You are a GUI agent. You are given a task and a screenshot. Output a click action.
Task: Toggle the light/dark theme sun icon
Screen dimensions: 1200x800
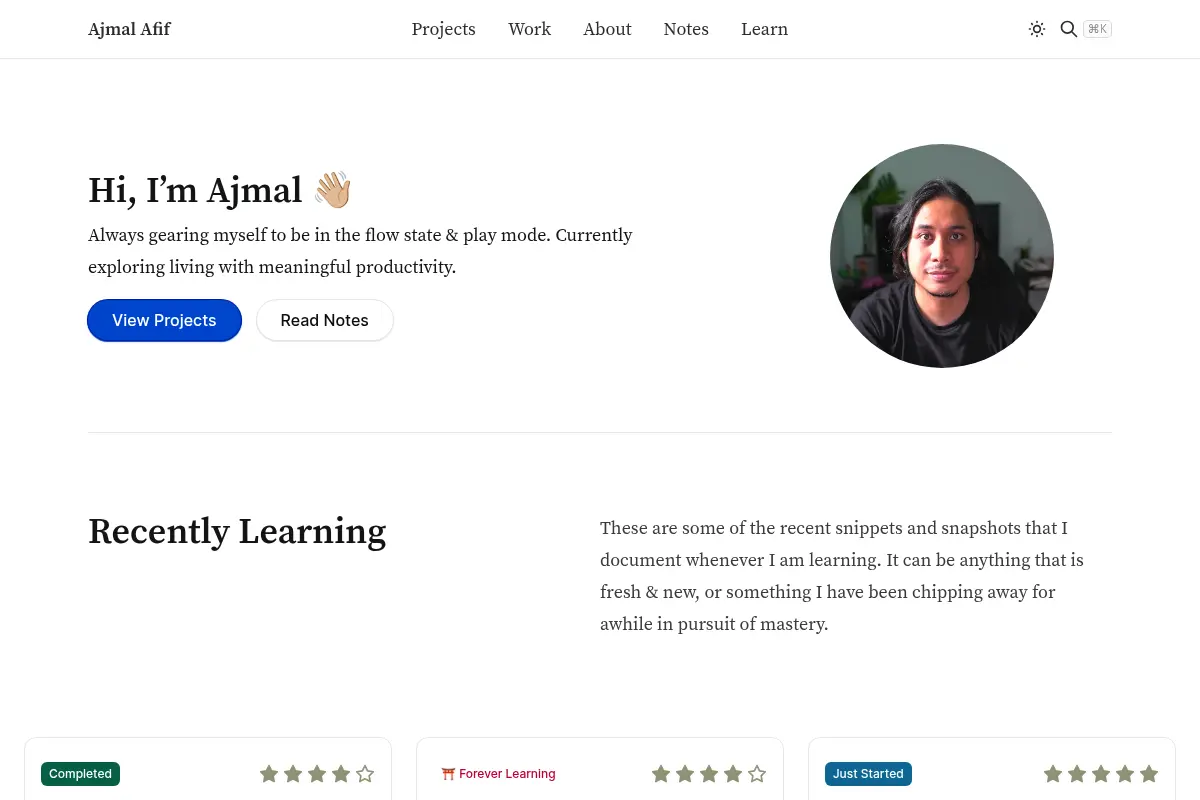point(1037,29)
